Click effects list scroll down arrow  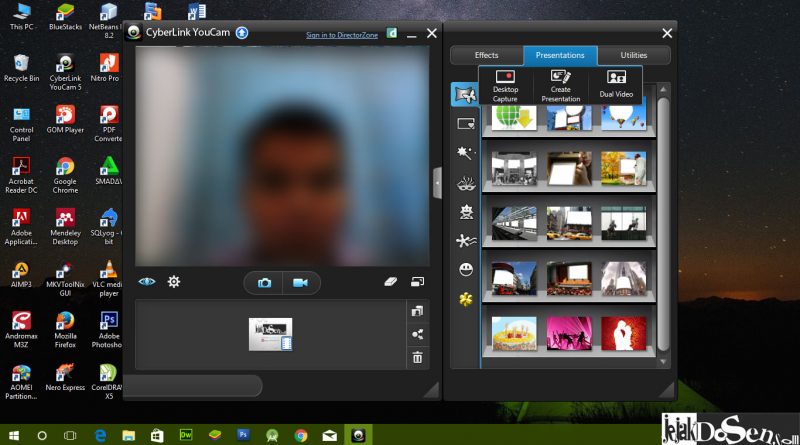tap(663, 361)
